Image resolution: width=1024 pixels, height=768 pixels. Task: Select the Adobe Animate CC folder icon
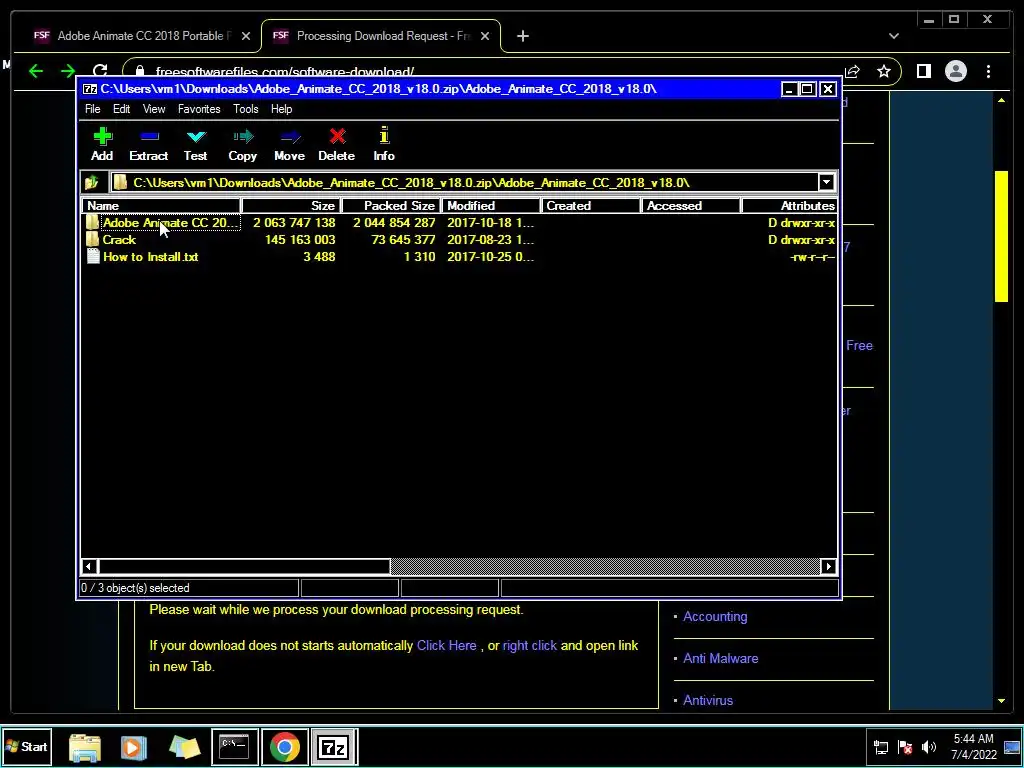tap(93, 223)
